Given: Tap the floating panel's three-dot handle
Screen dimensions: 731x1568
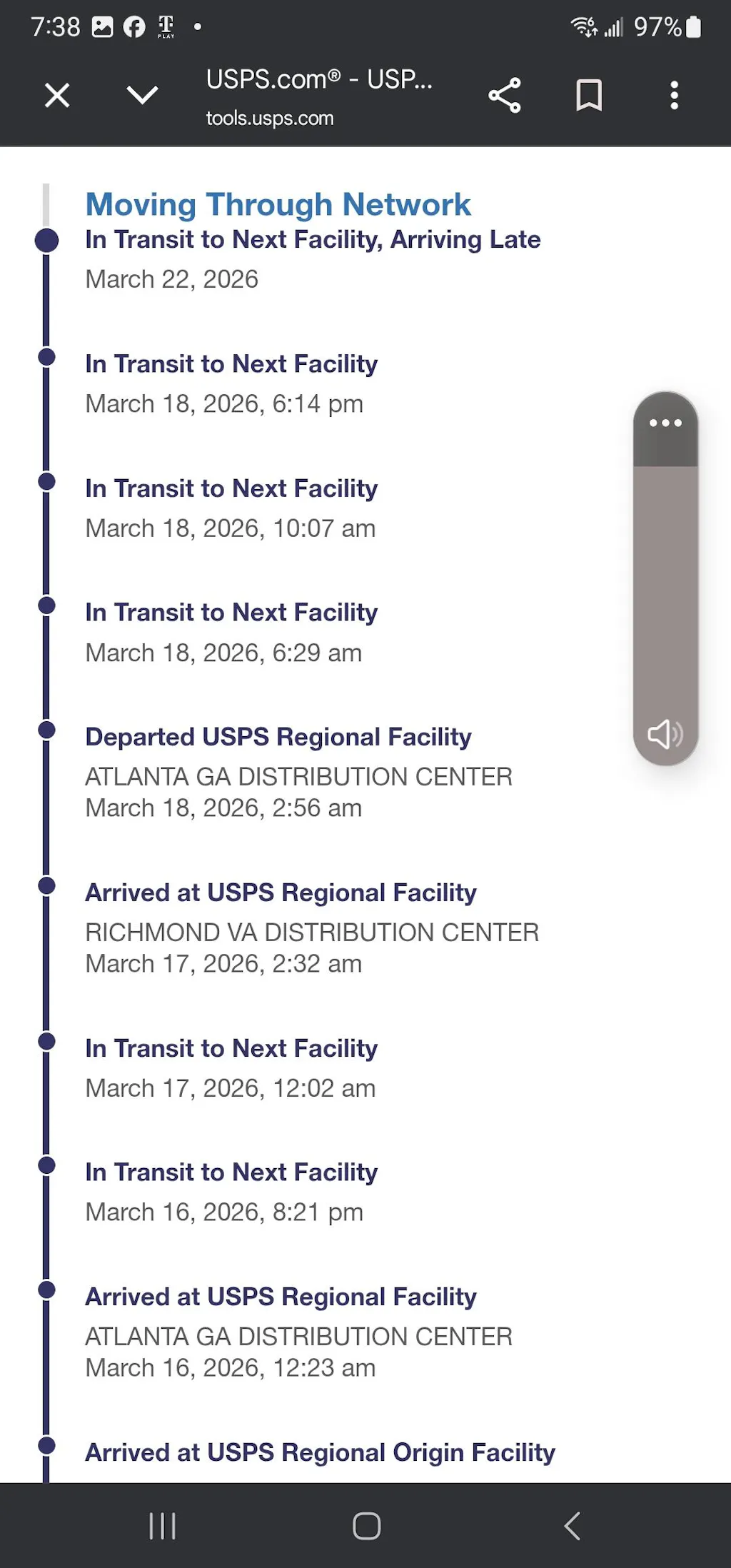Looking at the screenshot, I should [x=665, y=423].
